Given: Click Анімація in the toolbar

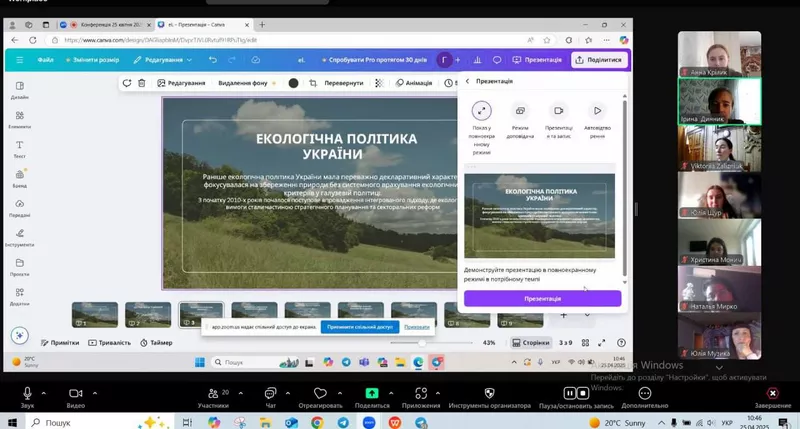Looking at the screenshot, I should 414,83.
